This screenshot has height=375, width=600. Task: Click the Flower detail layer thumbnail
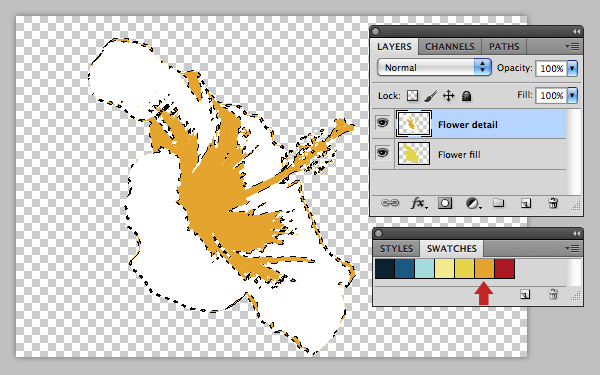414,124
